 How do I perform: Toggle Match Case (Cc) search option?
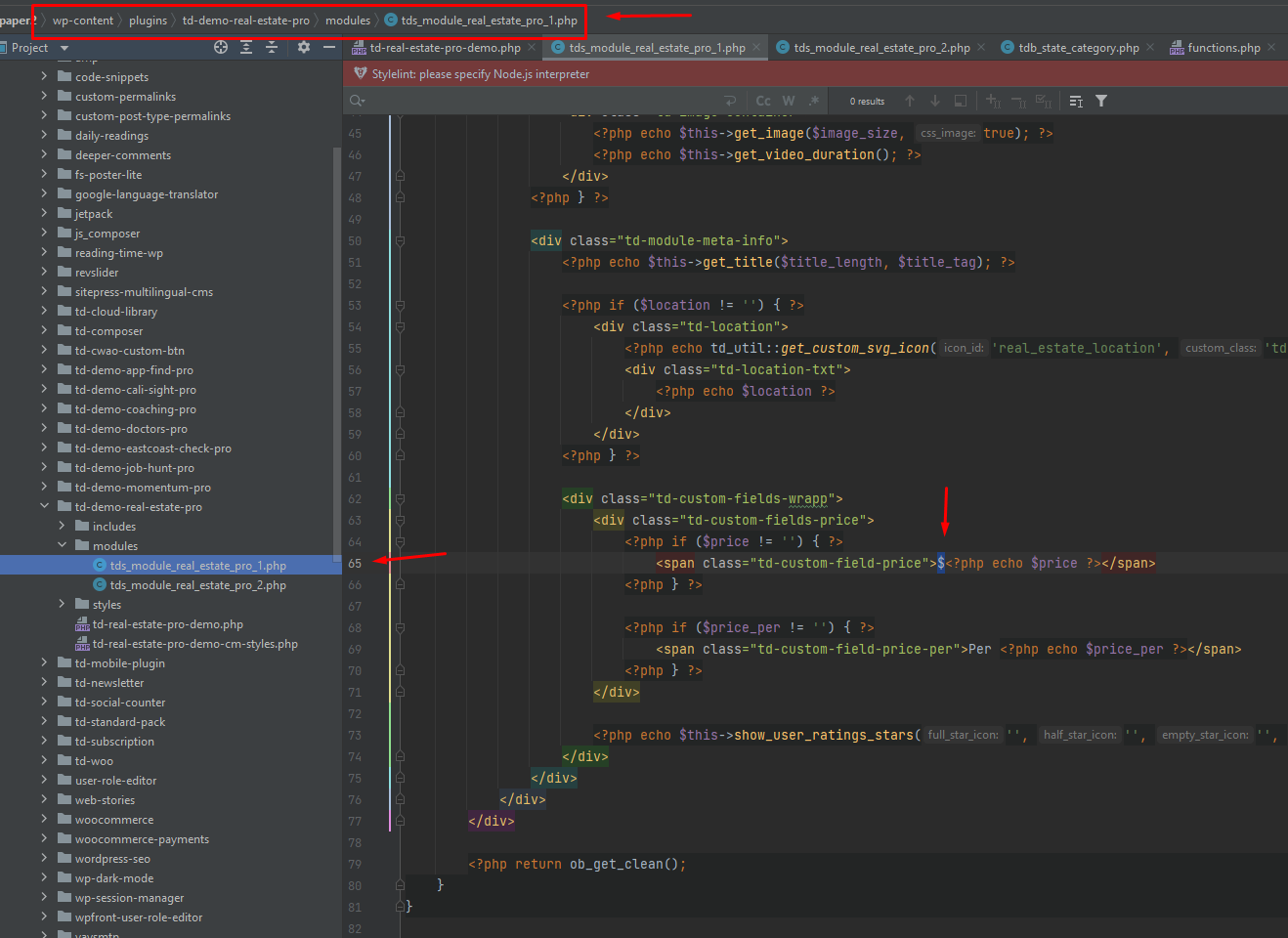point(763,101)
